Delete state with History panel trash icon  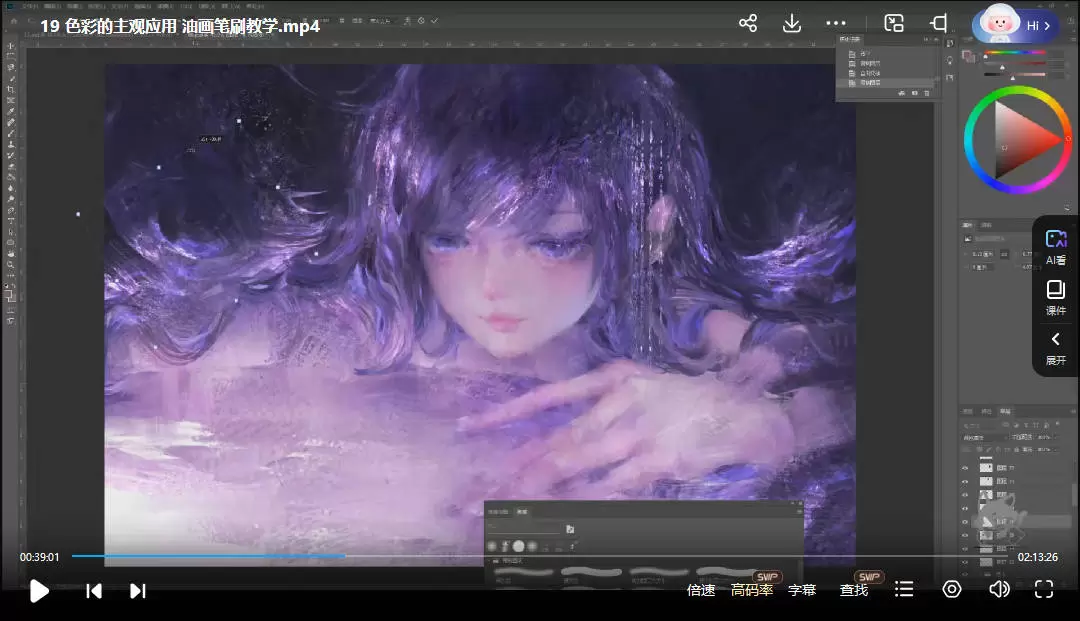point(927,93)
